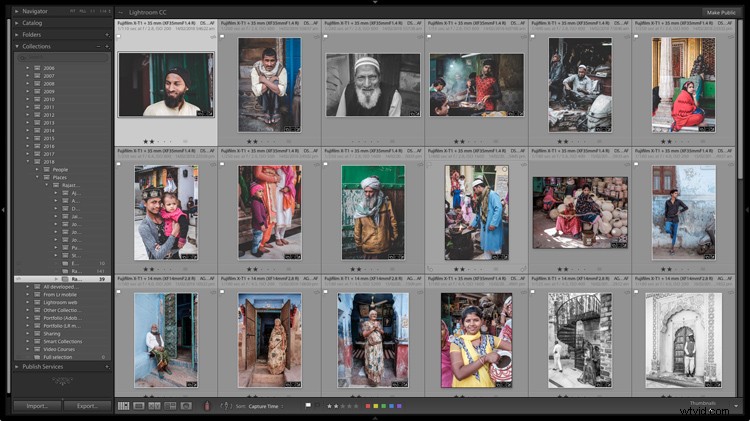Click the Collections minus icon
The image size is (750, 421).
[99, 46]
